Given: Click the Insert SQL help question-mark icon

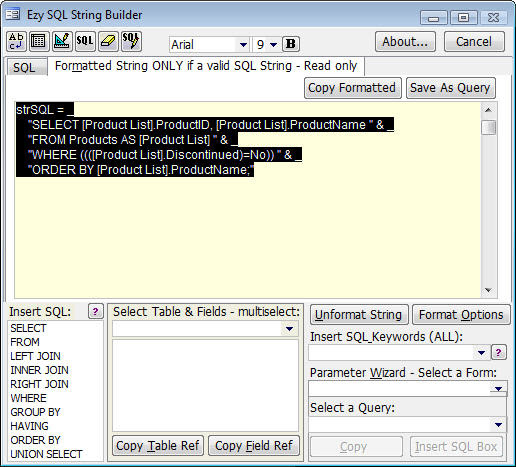Looking at the screenshot, I should point(96,312).
